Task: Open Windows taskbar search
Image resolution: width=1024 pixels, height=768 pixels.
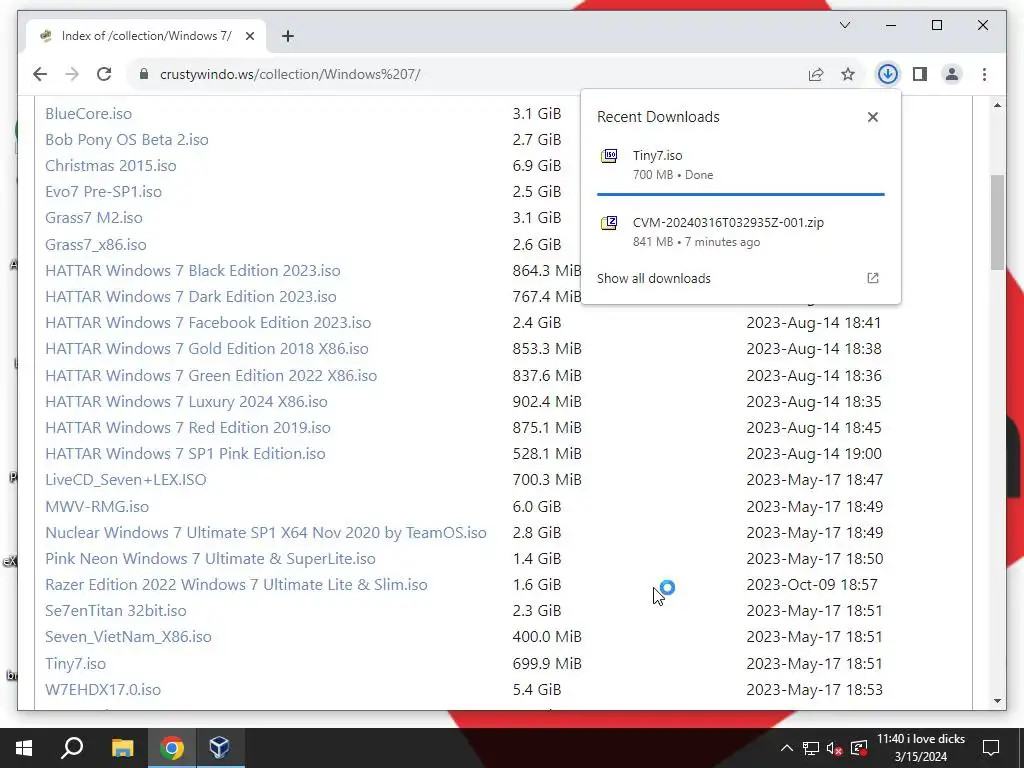Action: (72, 748)
